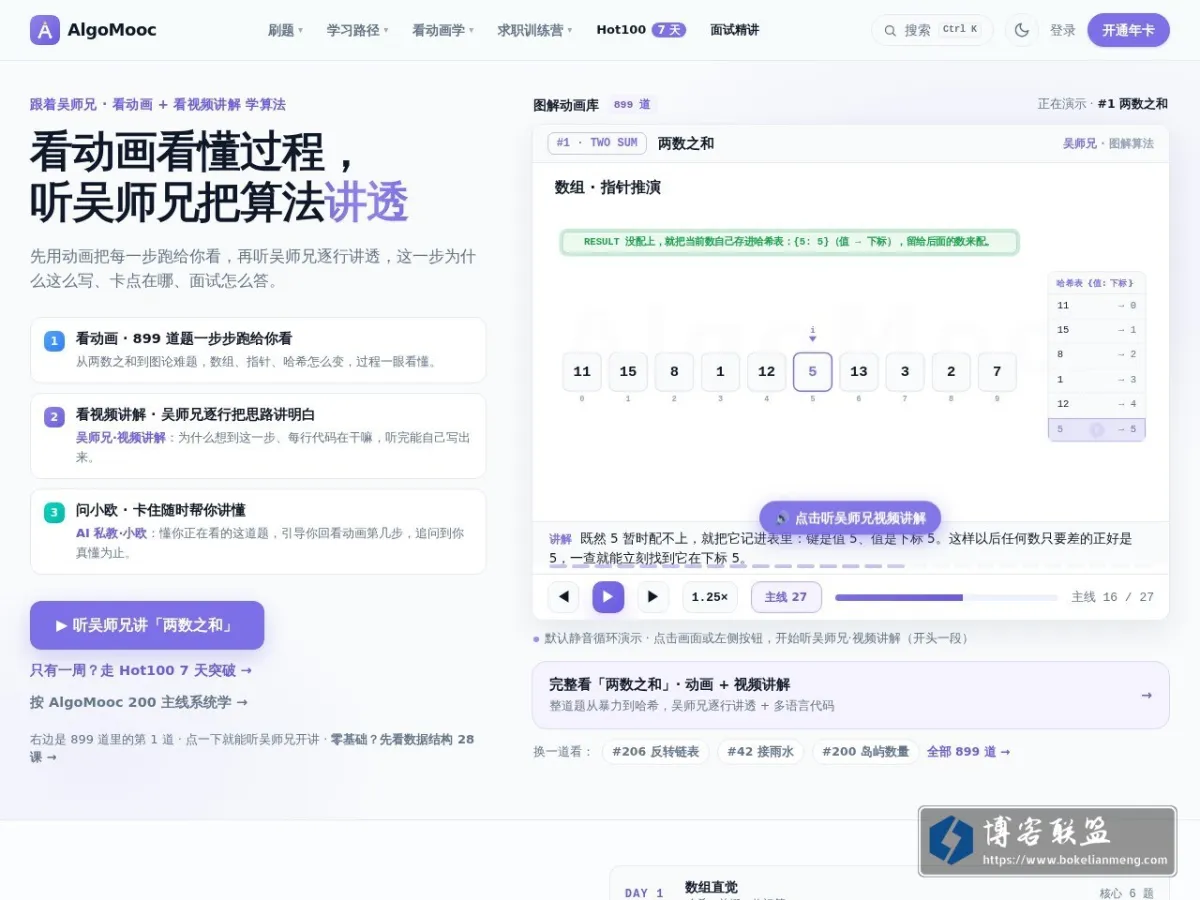Switch to #206 反转链表 problem
Viewport: 1200px width, 900px height.
656,752
